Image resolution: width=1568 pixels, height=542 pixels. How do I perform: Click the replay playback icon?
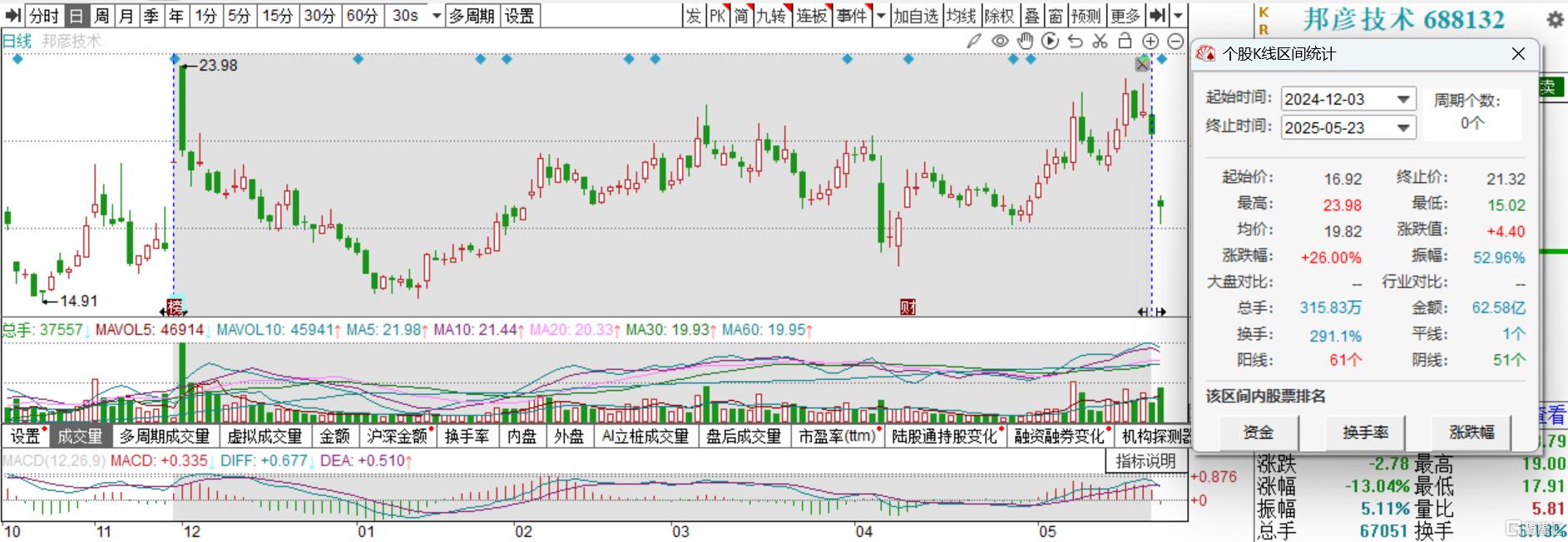tap(1050, 41)
